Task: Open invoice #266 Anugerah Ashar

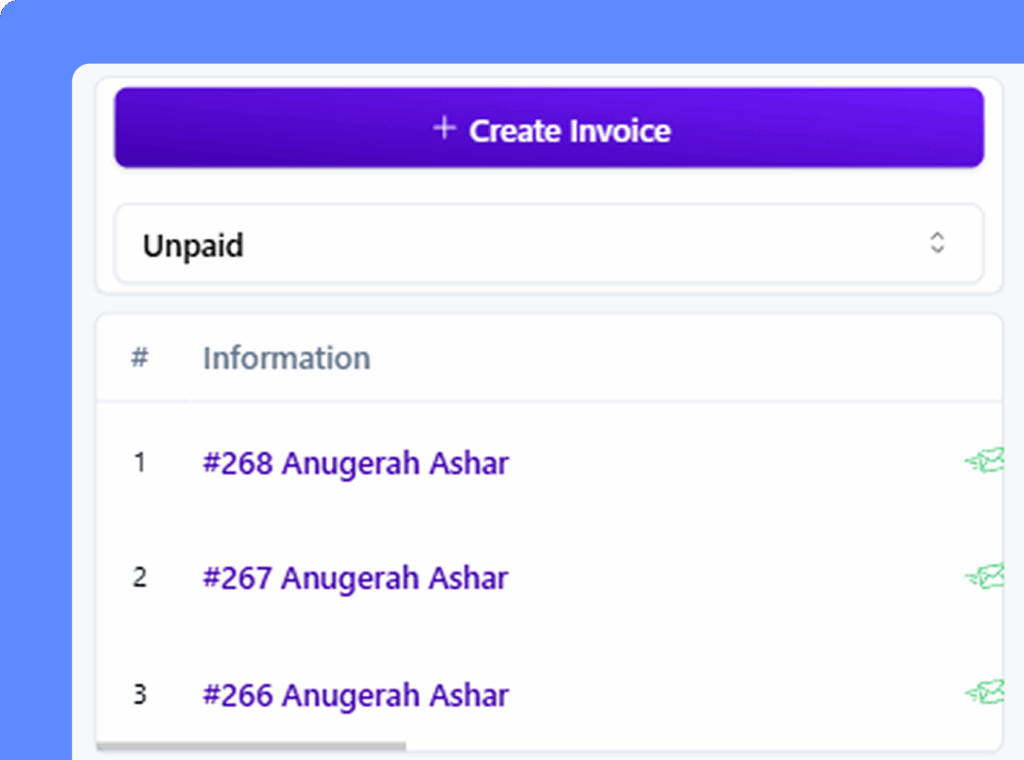Action: (x=355, y=695)
